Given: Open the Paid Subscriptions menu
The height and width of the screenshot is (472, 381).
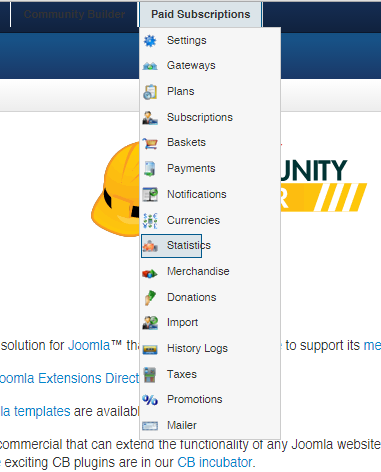Looking at the screenshot, I should point(201,14).
